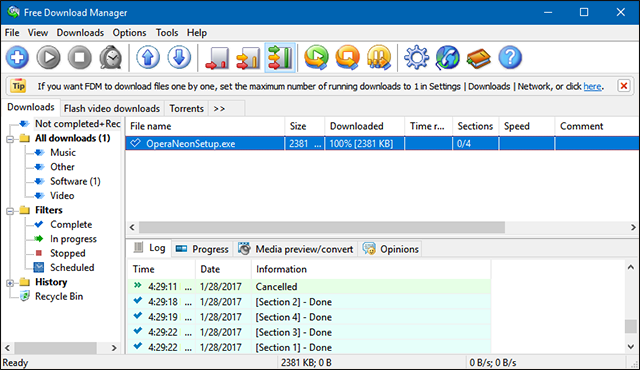Select the Music category
Image resolution: width=640 pixels, height=370 pixels.
click(63, 153)
